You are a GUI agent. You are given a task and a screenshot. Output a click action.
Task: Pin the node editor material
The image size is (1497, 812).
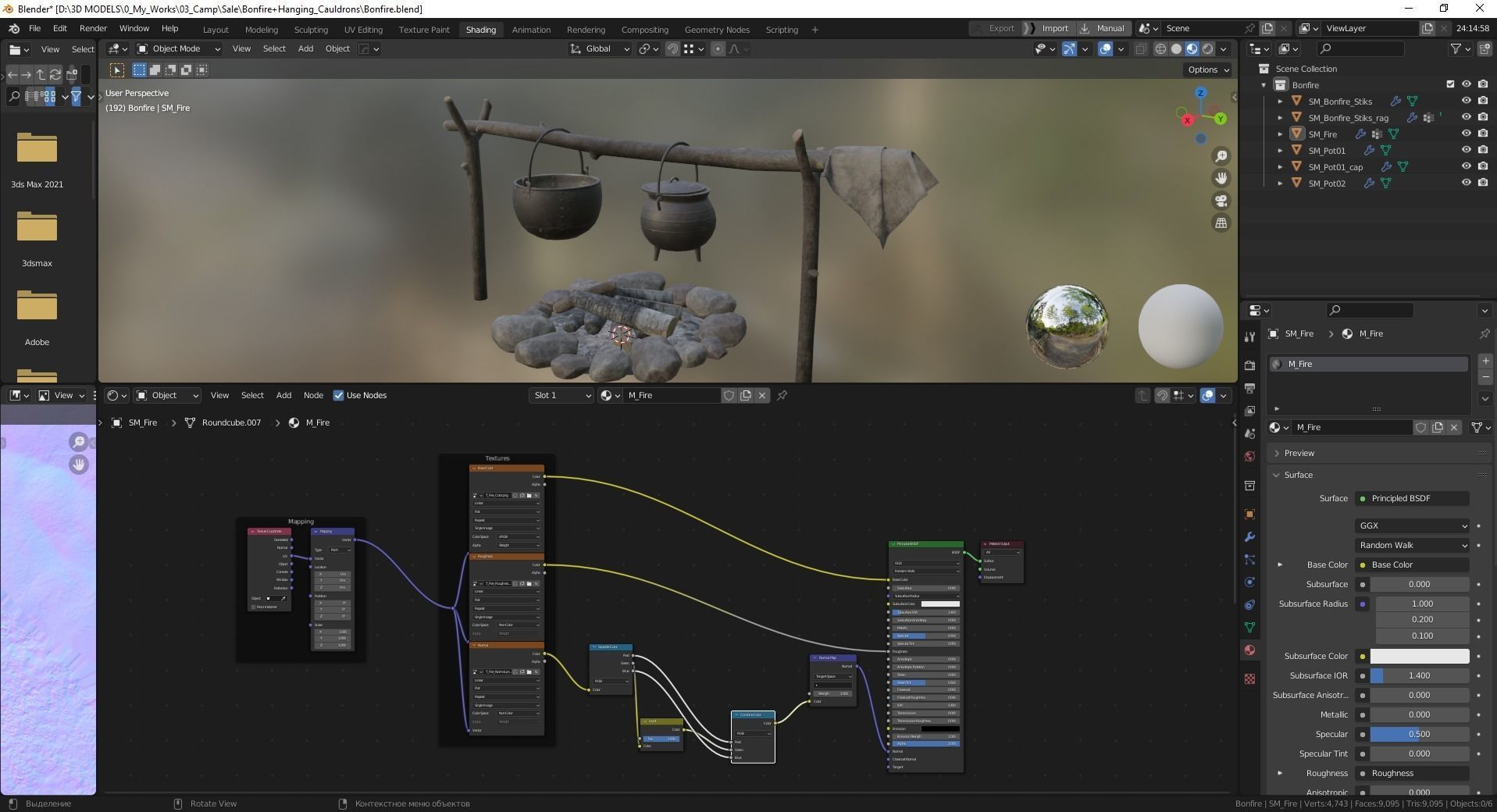coord(782,395)
